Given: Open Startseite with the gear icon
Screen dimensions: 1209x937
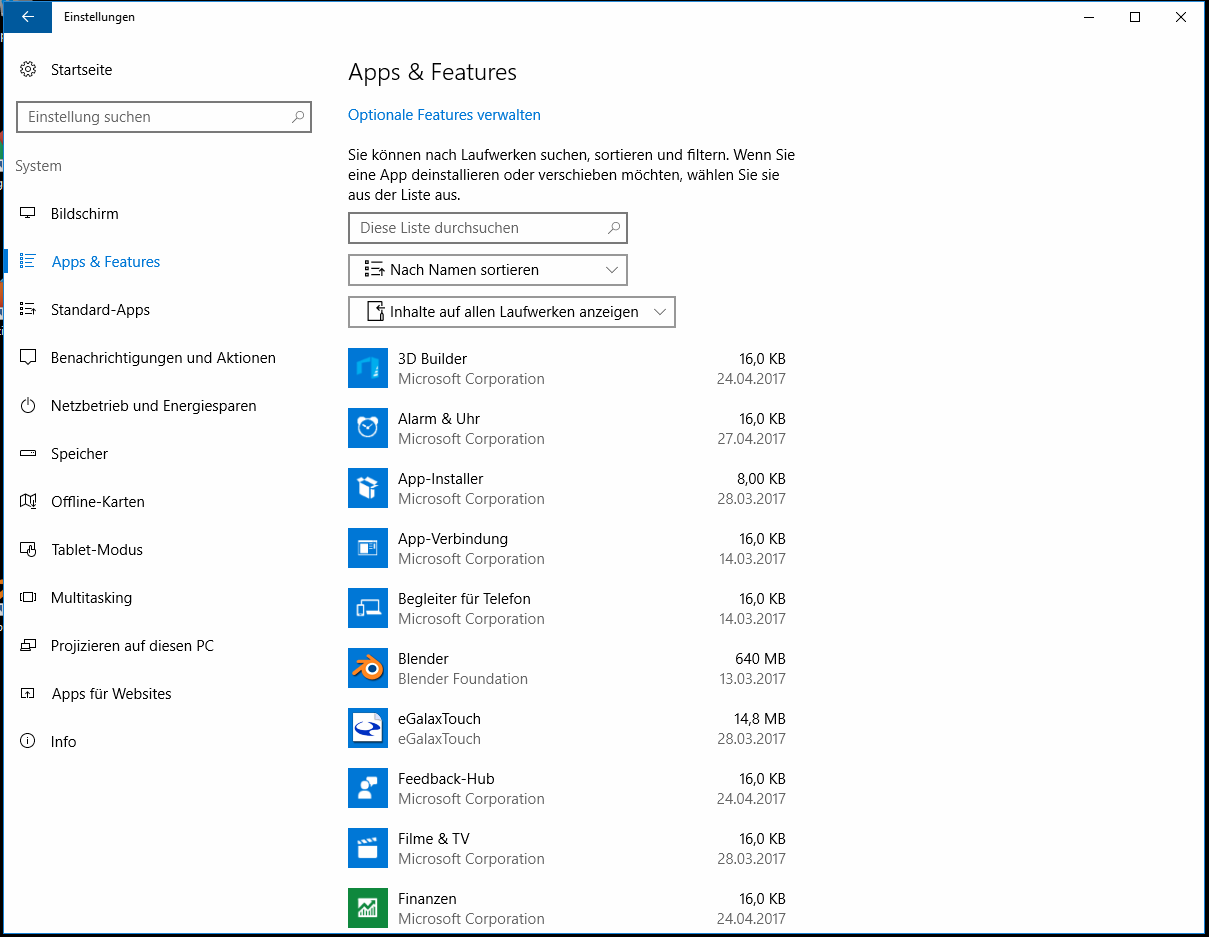Looking at the screenshot, I should pos(29,69).
